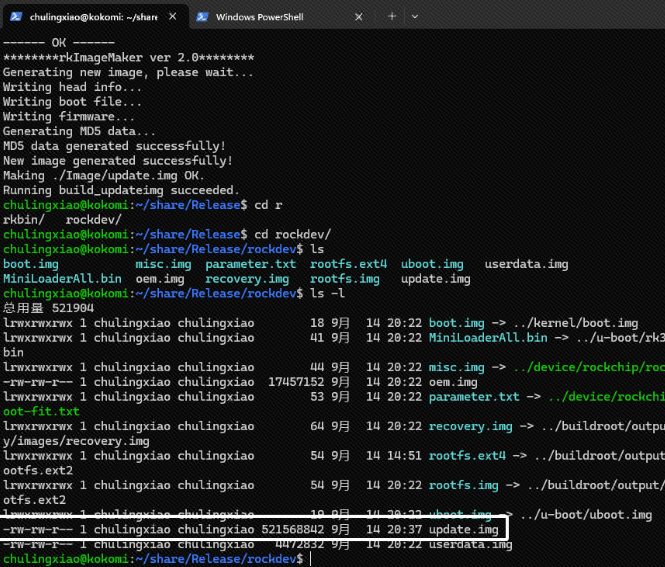Viewport: 665px width, 567px height.
Task: Click rootfs.ext4 in the ls output
Action: (348, 264)
